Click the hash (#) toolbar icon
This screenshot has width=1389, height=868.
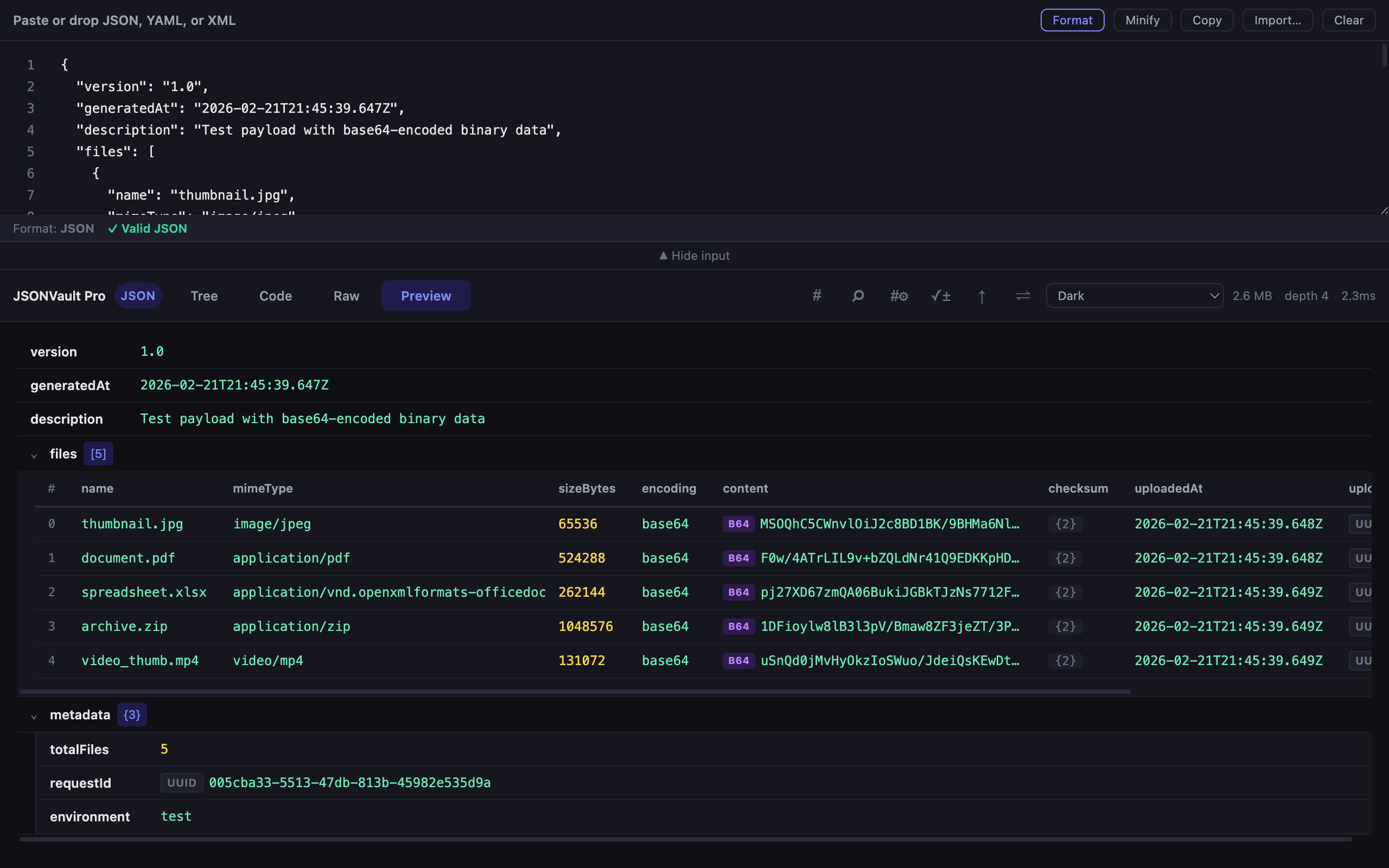point(817,296)
